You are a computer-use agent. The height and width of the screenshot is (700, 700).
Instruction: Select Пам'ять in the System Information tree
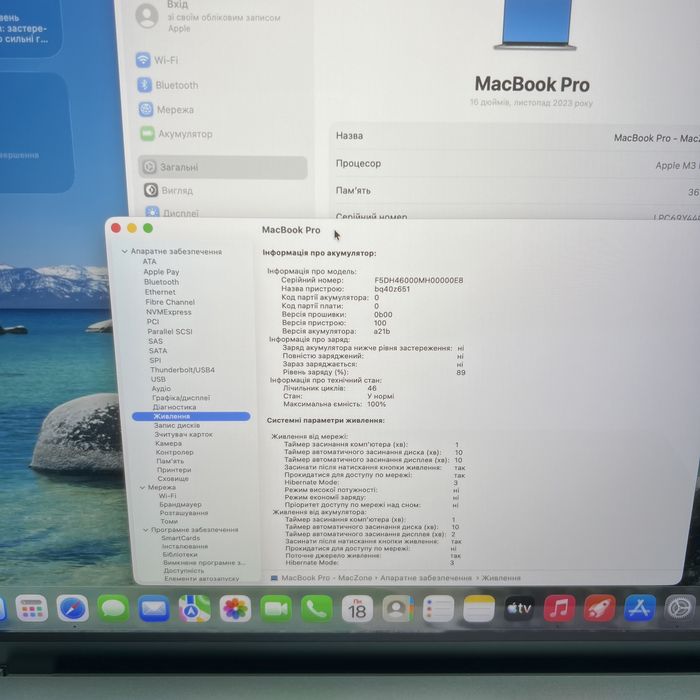coord(170,461)
